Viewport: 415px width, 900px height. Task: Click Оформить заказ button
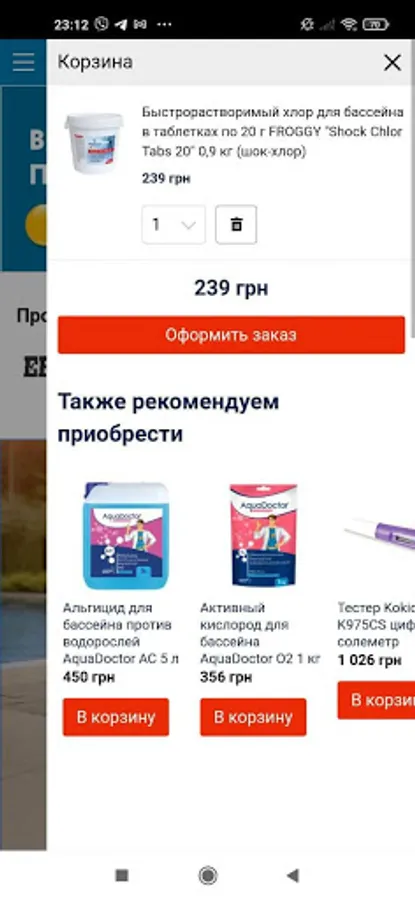(x=231, y=335)
